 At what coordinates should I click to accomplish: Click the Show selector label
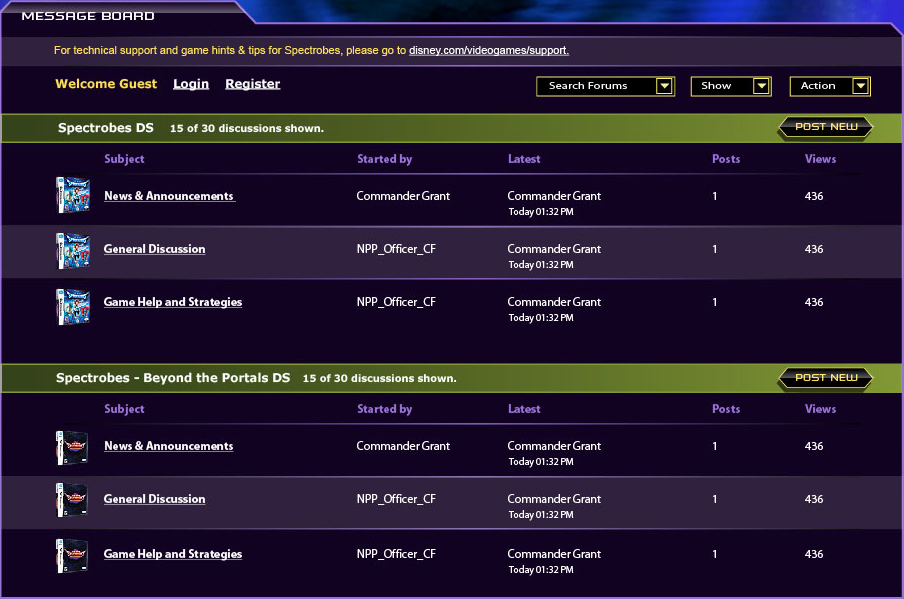[716, 86]
